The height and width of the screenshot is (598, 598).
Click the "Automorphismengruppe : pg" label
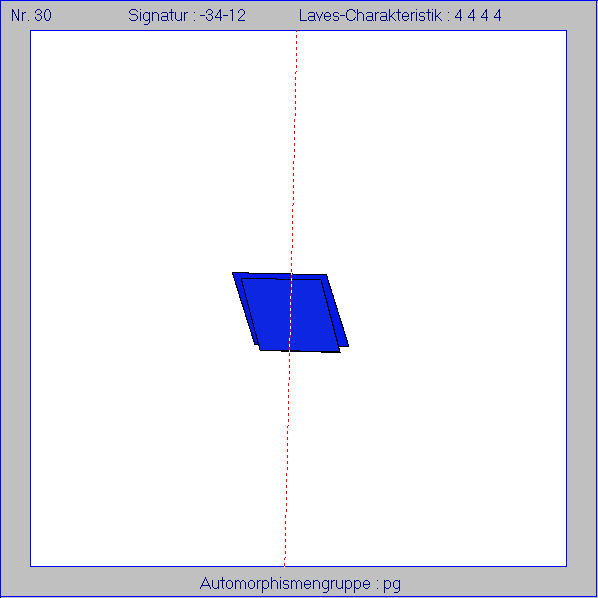click(300, 584)
